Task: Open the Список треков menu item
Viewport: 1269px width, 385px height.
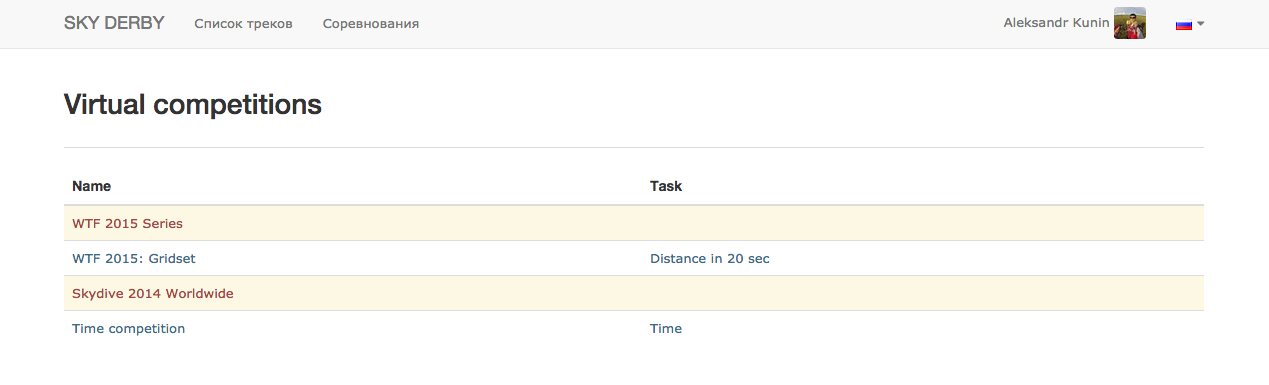Action: click(x=243, y=23)
